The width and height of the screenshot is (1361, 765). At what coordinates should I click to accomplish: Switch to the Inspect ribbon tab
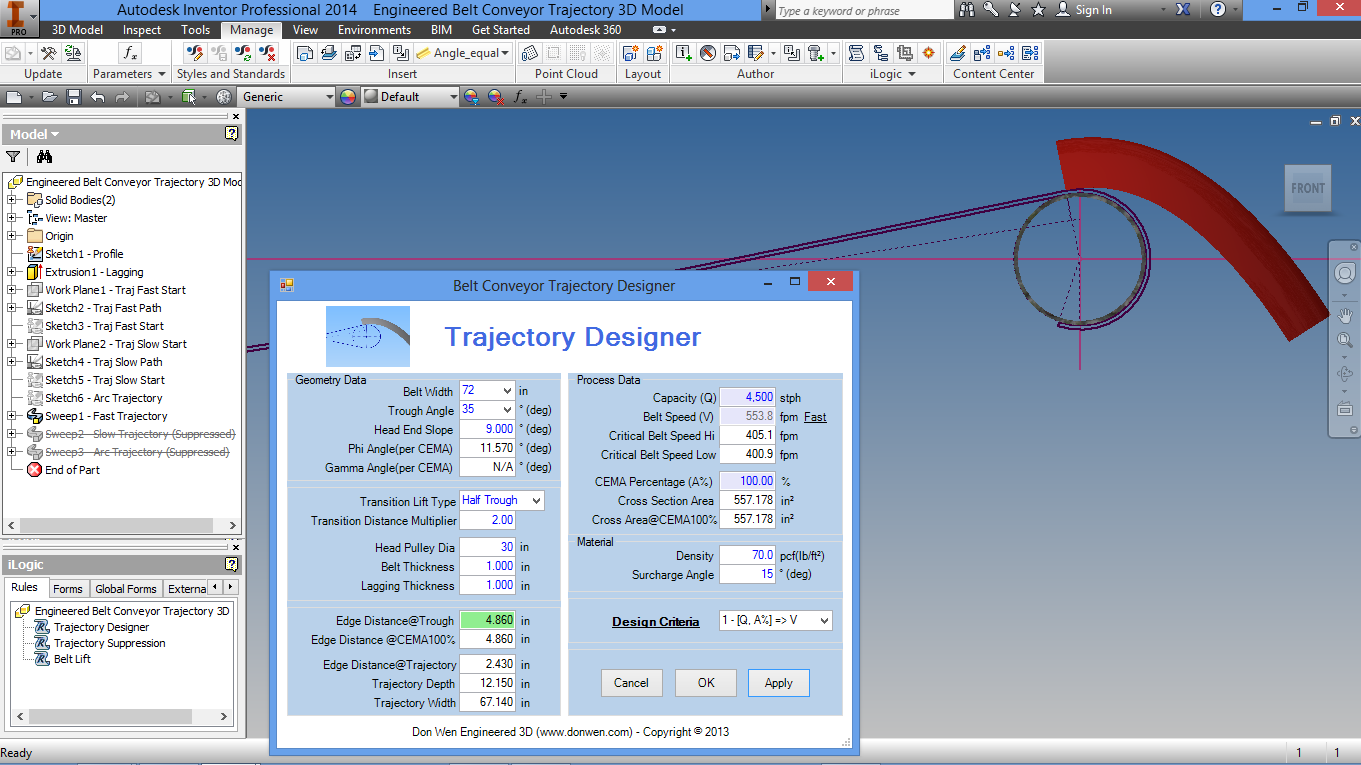click(141, 30)
